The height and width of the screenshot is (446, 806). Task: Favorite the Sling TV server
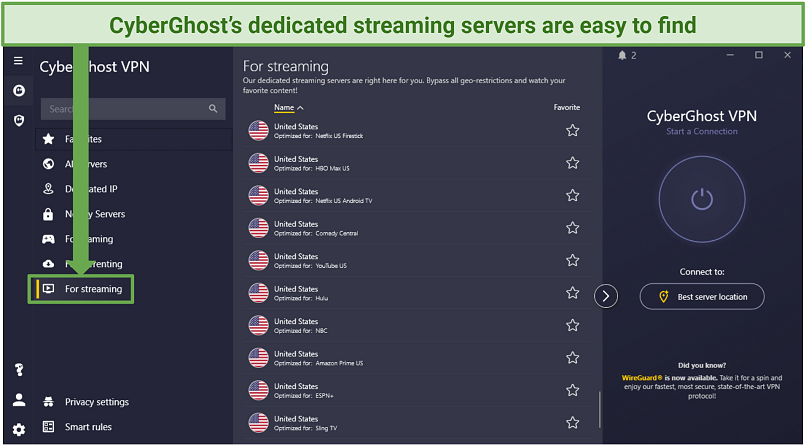coord(573,423)
